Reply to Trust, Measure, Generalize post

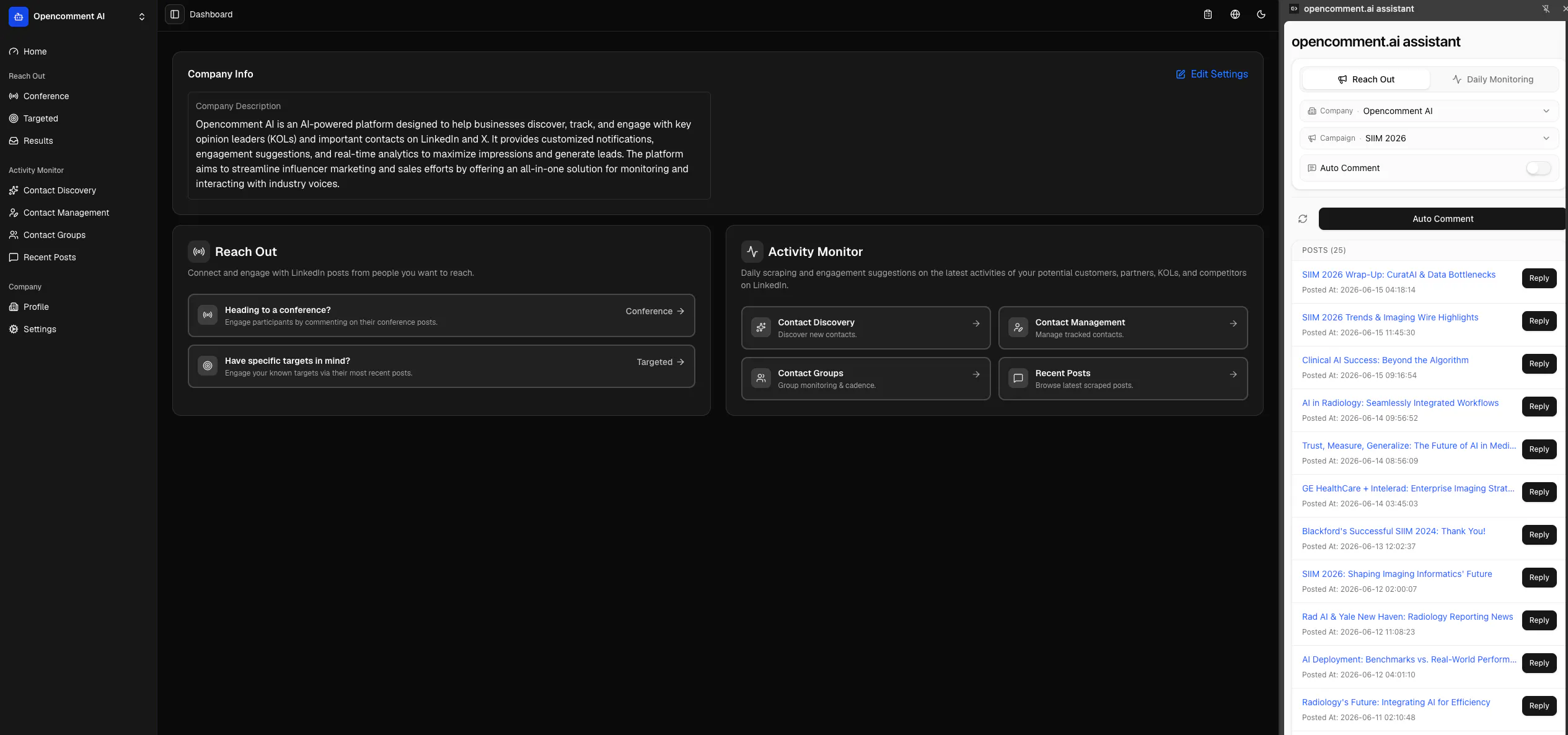[x=1539, y=449]
